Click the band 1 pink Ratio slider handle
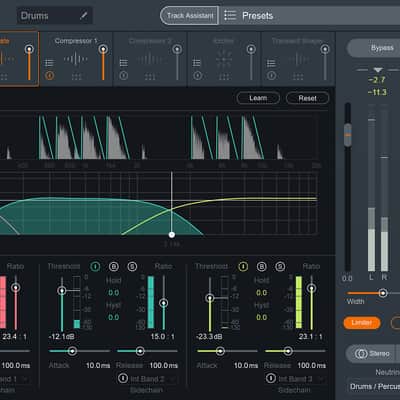The image size is (400, 400). pyautogui.click(x=16, y=288)
